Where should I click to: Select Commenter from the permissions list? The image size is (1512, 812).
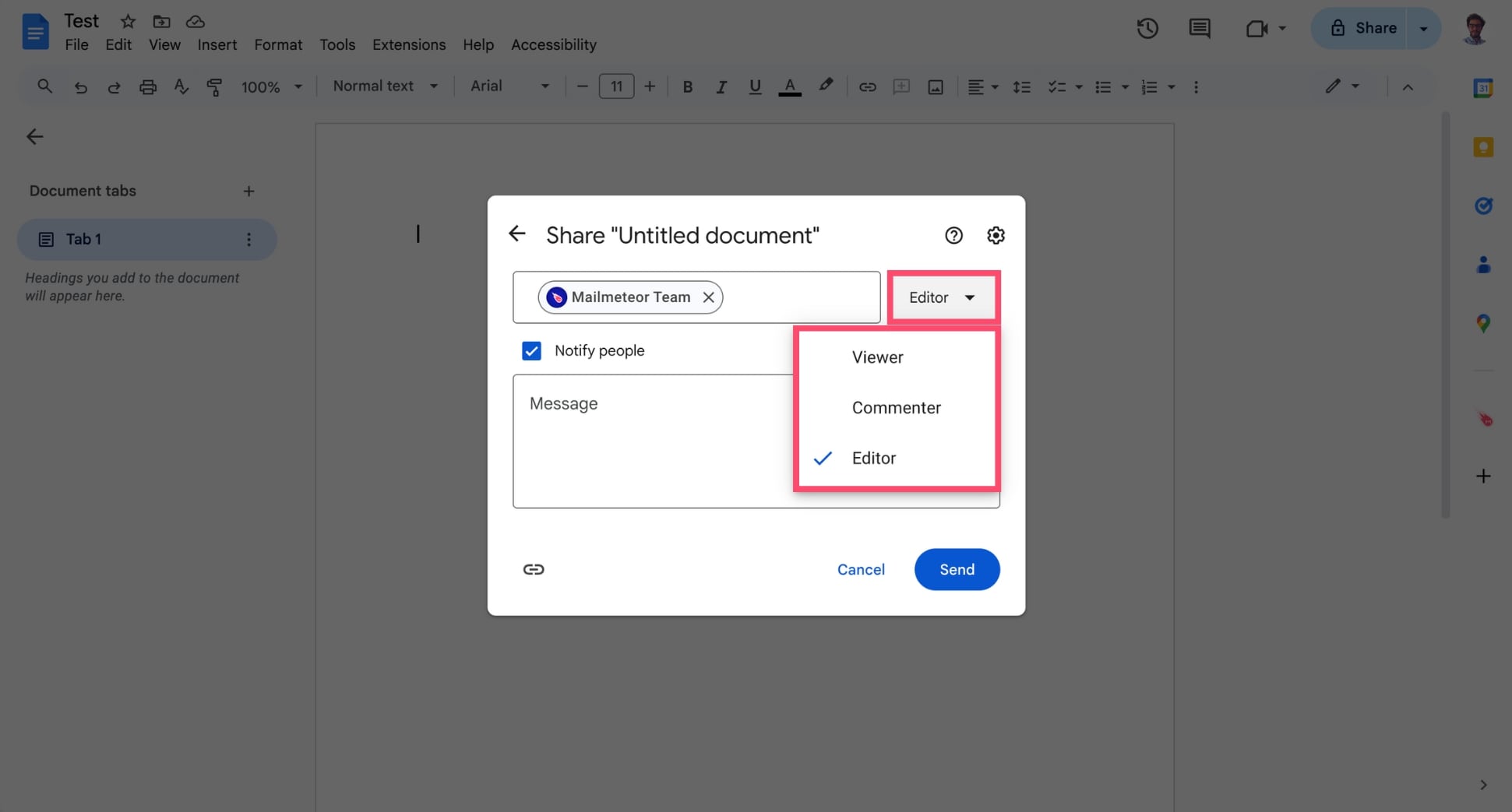point(896,407)
